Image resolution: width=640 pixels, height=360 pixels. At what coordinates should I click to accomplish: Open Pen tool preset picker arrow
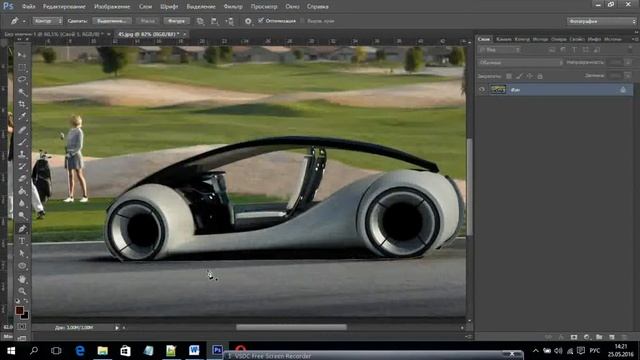point(24,21)
